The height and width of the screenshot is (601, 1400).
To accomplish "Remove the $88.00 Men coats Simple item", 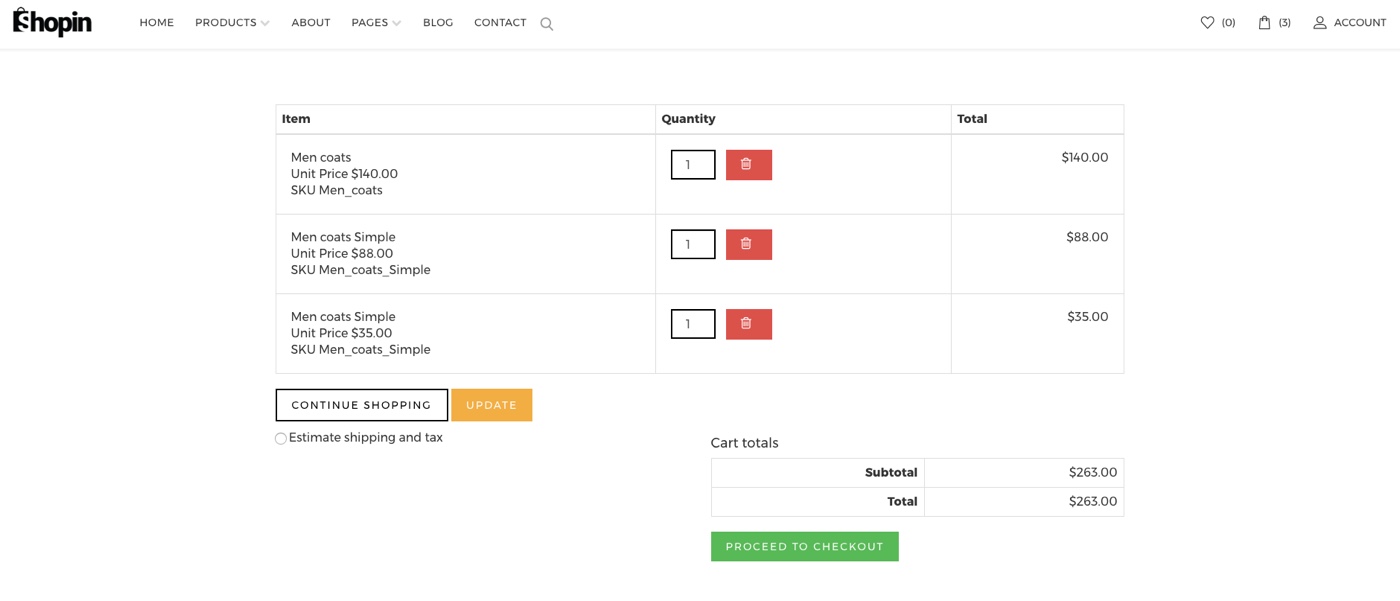I will (748, 244).
